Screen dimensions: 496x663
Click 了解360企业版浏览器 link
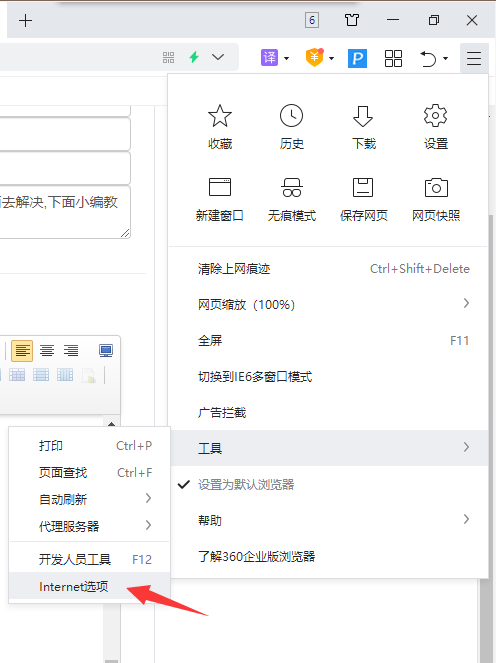tap(257, 556)
